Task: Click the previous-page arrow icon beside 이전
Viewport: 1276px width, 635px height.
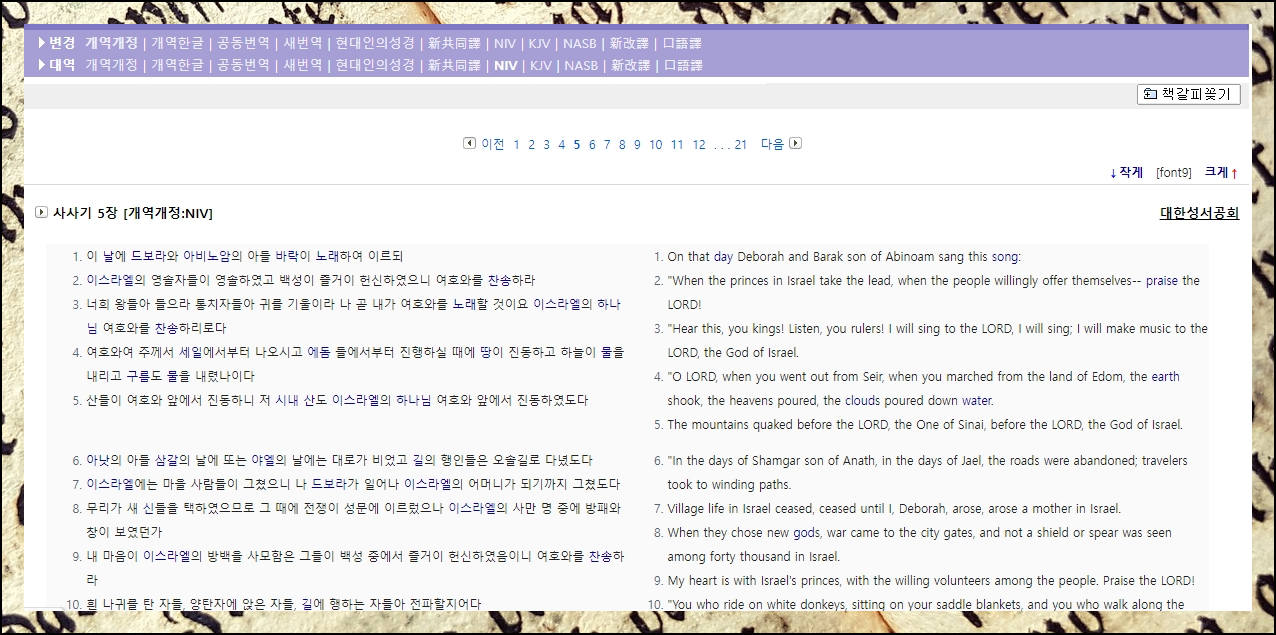Action: [x=469, y=143]
